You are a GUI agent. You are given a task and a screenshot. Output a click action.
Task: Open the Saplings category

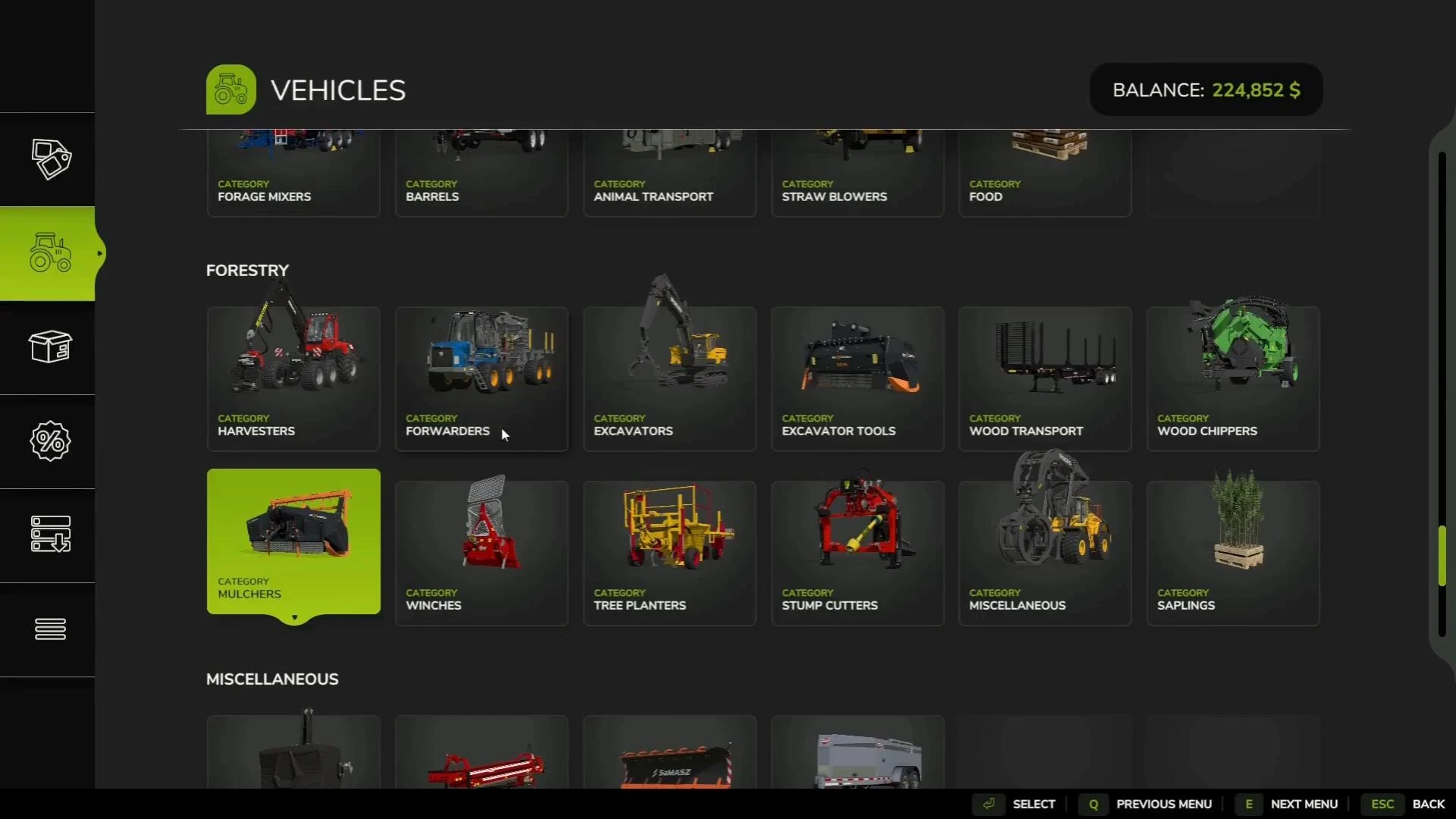point(1233,554)
